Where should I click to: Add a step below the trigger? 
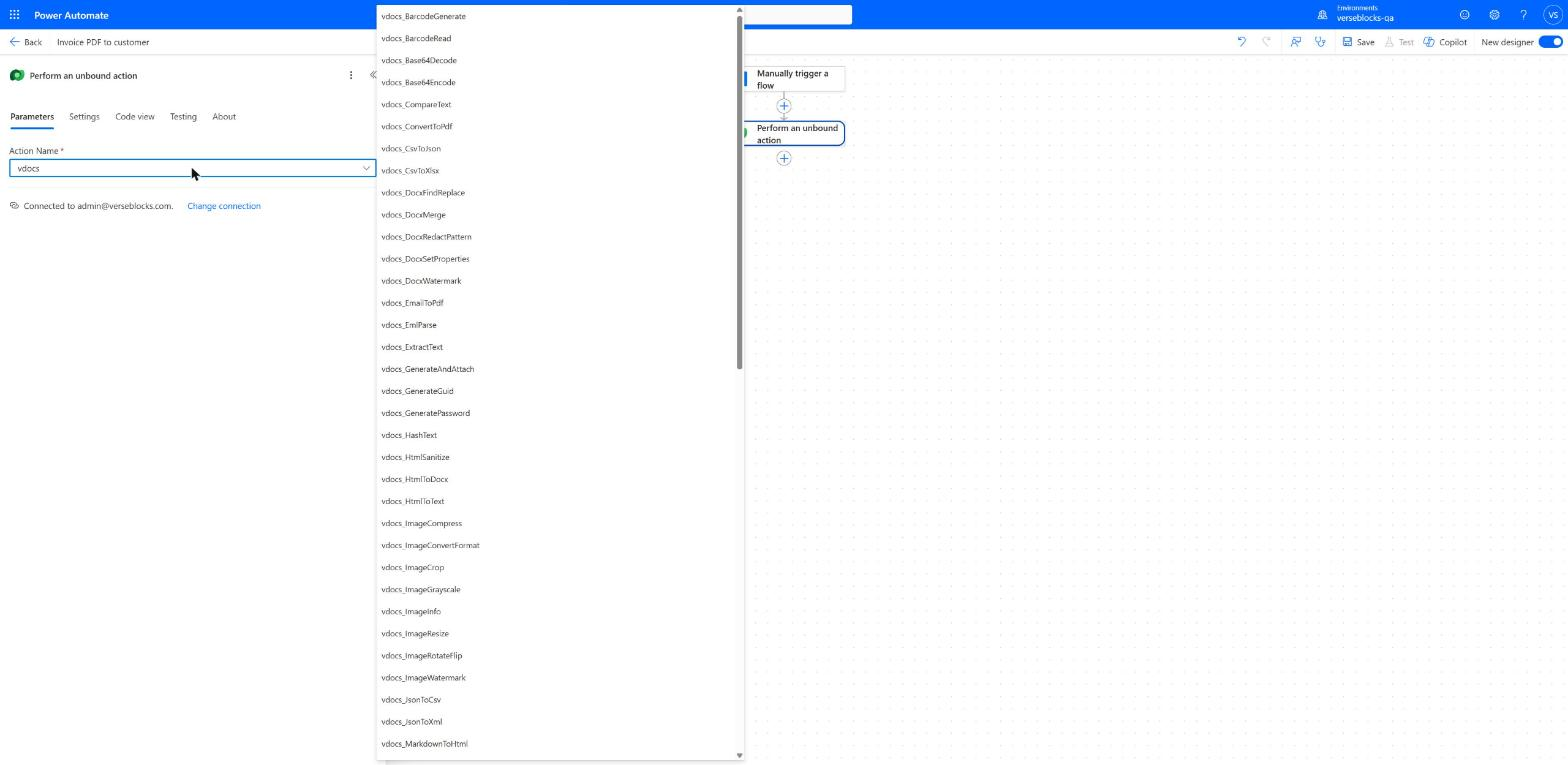[x=784, y=106]
